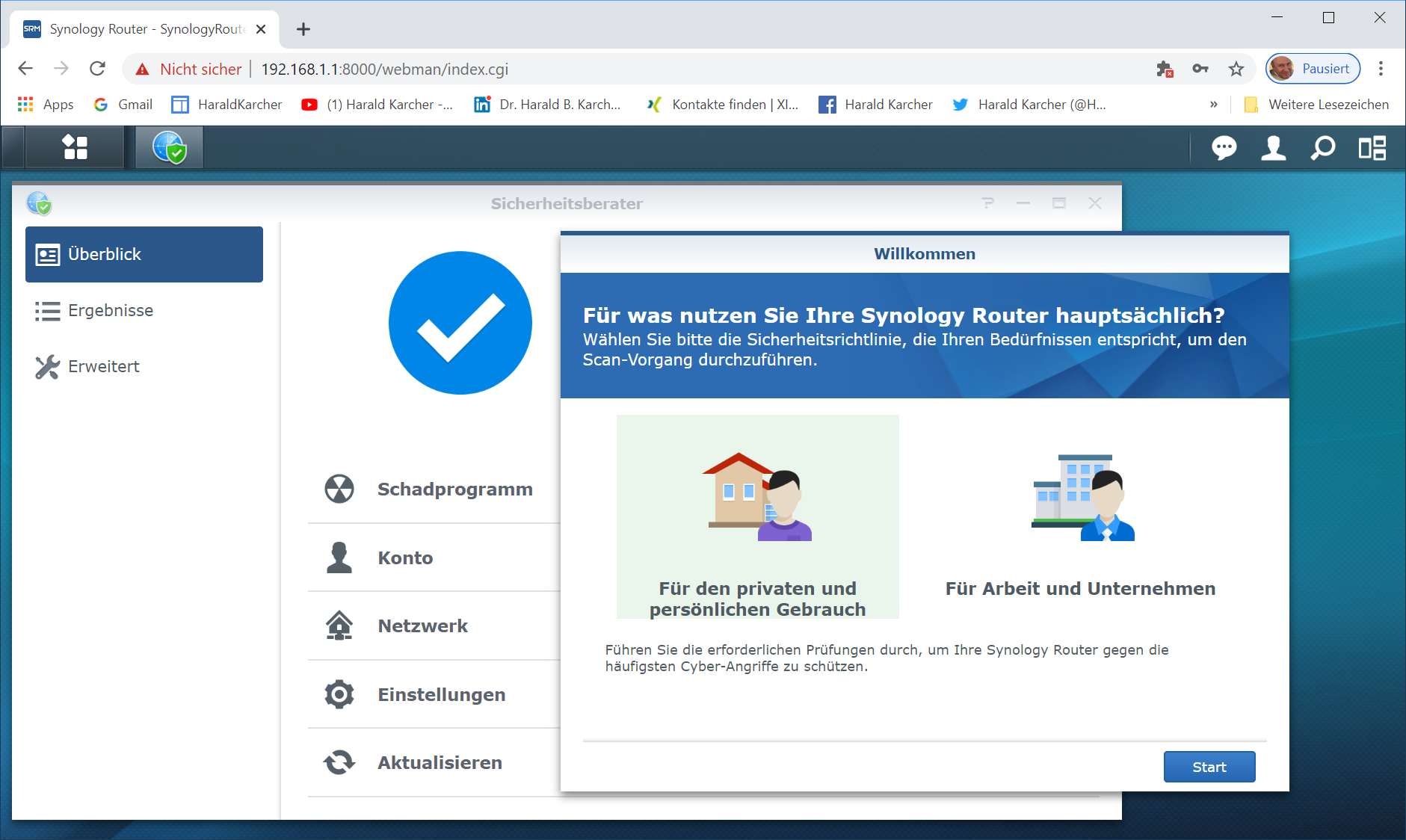Image resolution: width=1406 pixels, height=840 pixels.
Task: Open the HaraldKarcher bookmark
Action: pyautogui.click(x=227, y=105)
